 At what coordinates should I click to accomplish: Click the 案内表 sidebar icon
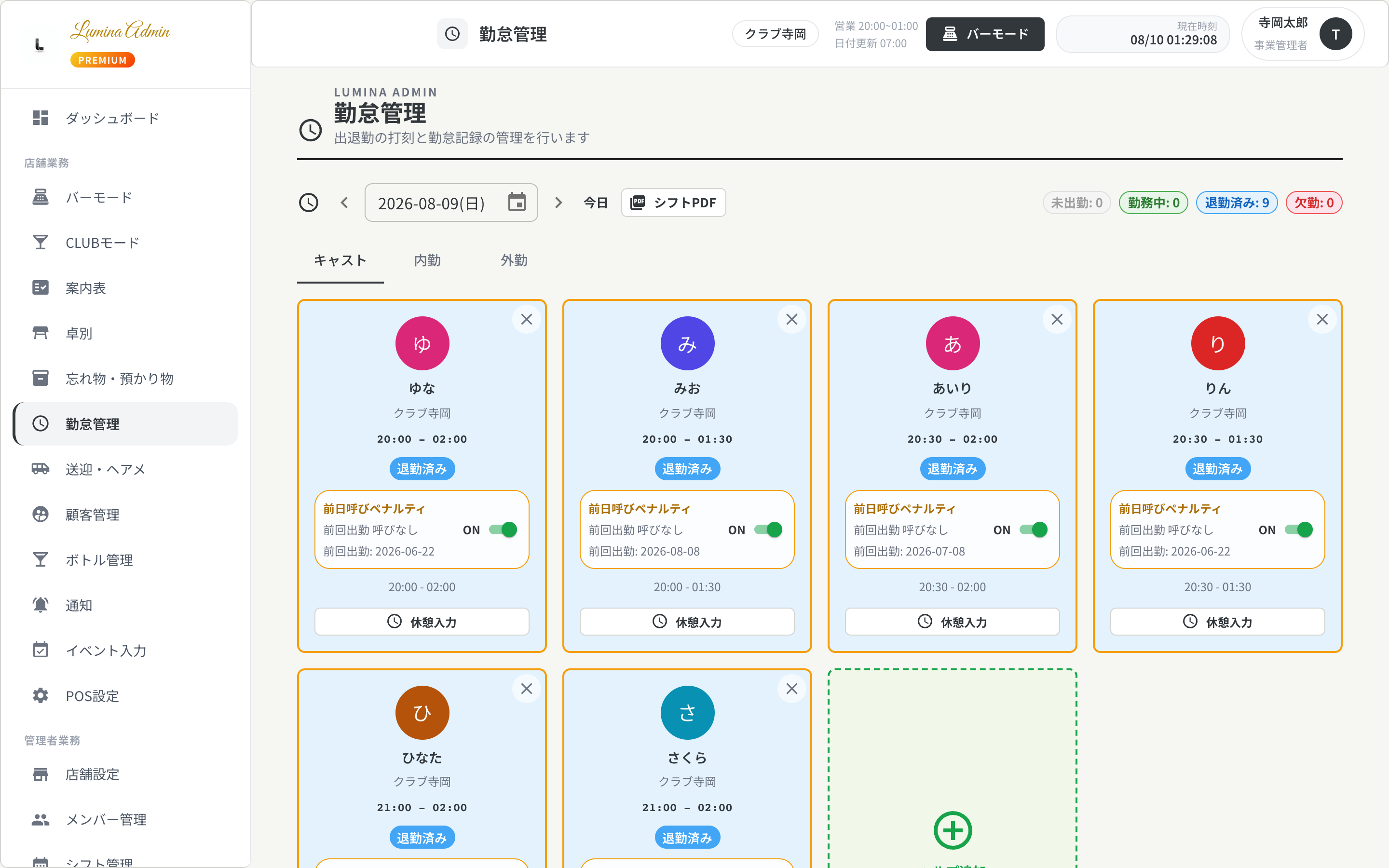(40, 287)
